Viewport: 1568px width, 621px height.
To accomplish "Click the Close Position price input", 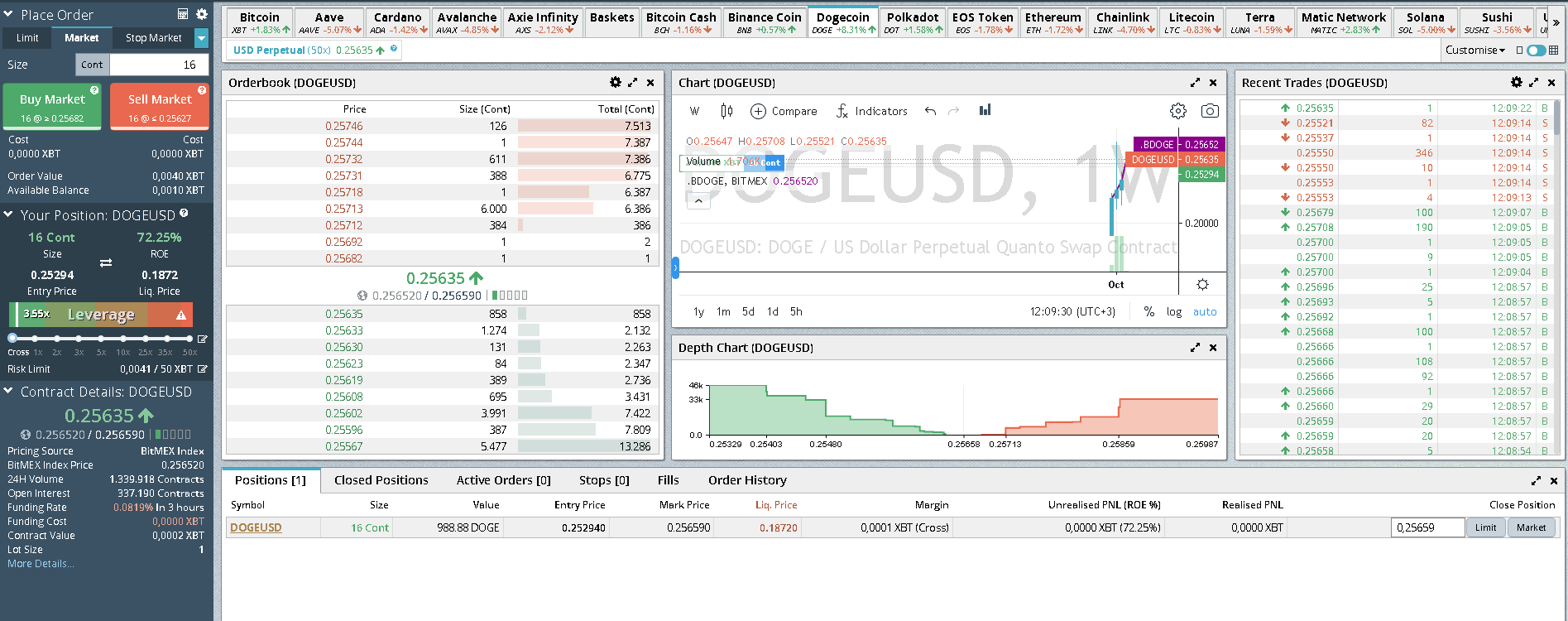I will click(1428, 527).
